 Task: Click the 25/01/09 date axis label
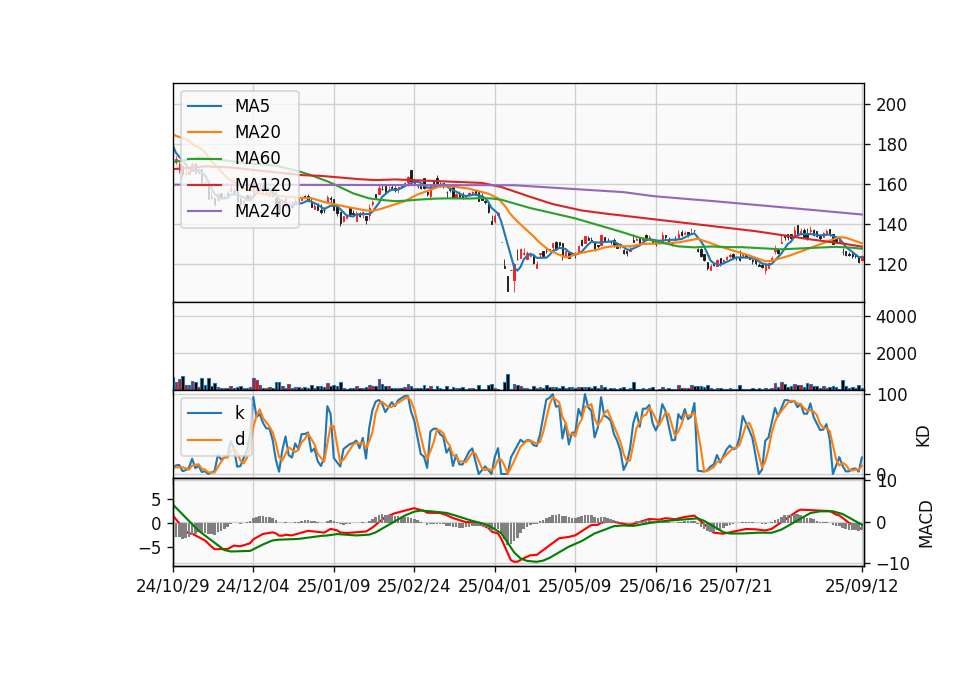point(334,586)
